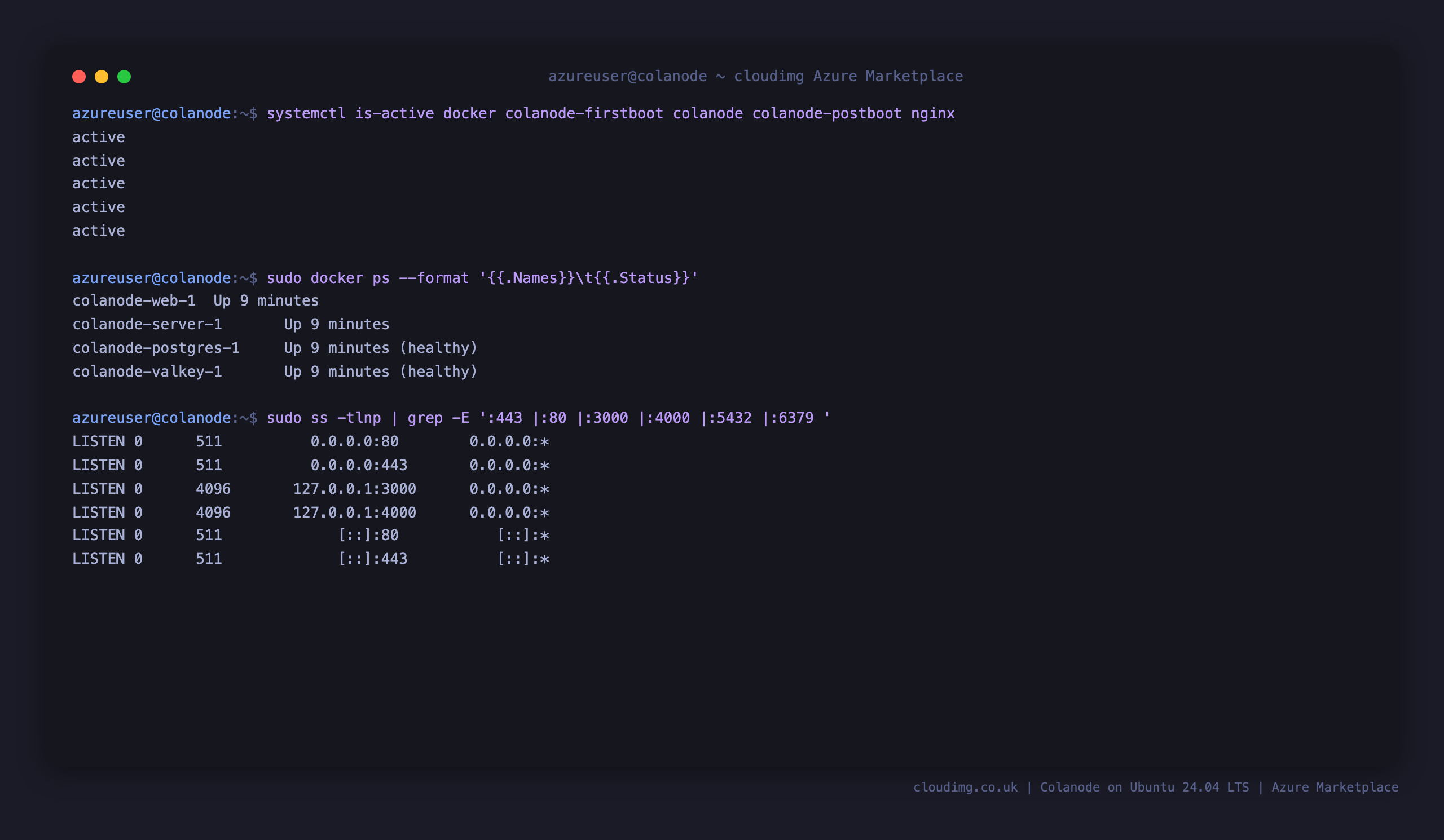Image resolution: width=1444 pixels, height=840 pixels.
Task: Click the 'colanode-web-1 Up 9 minutes' row
Action: (195, 300)
